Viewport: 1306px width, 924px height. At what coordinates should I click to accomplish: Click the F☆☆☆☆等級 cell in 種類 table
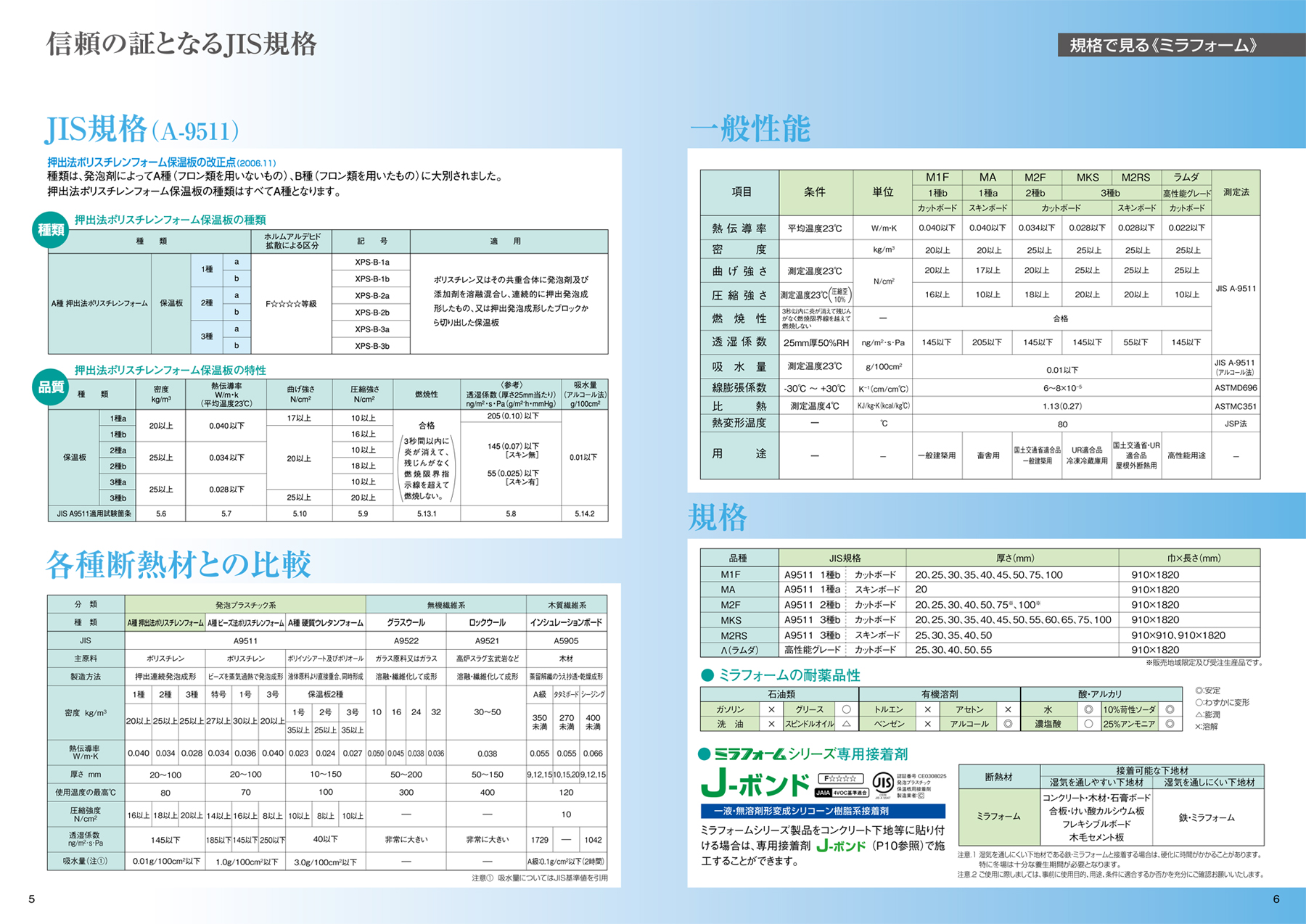(x=292, y=304)
